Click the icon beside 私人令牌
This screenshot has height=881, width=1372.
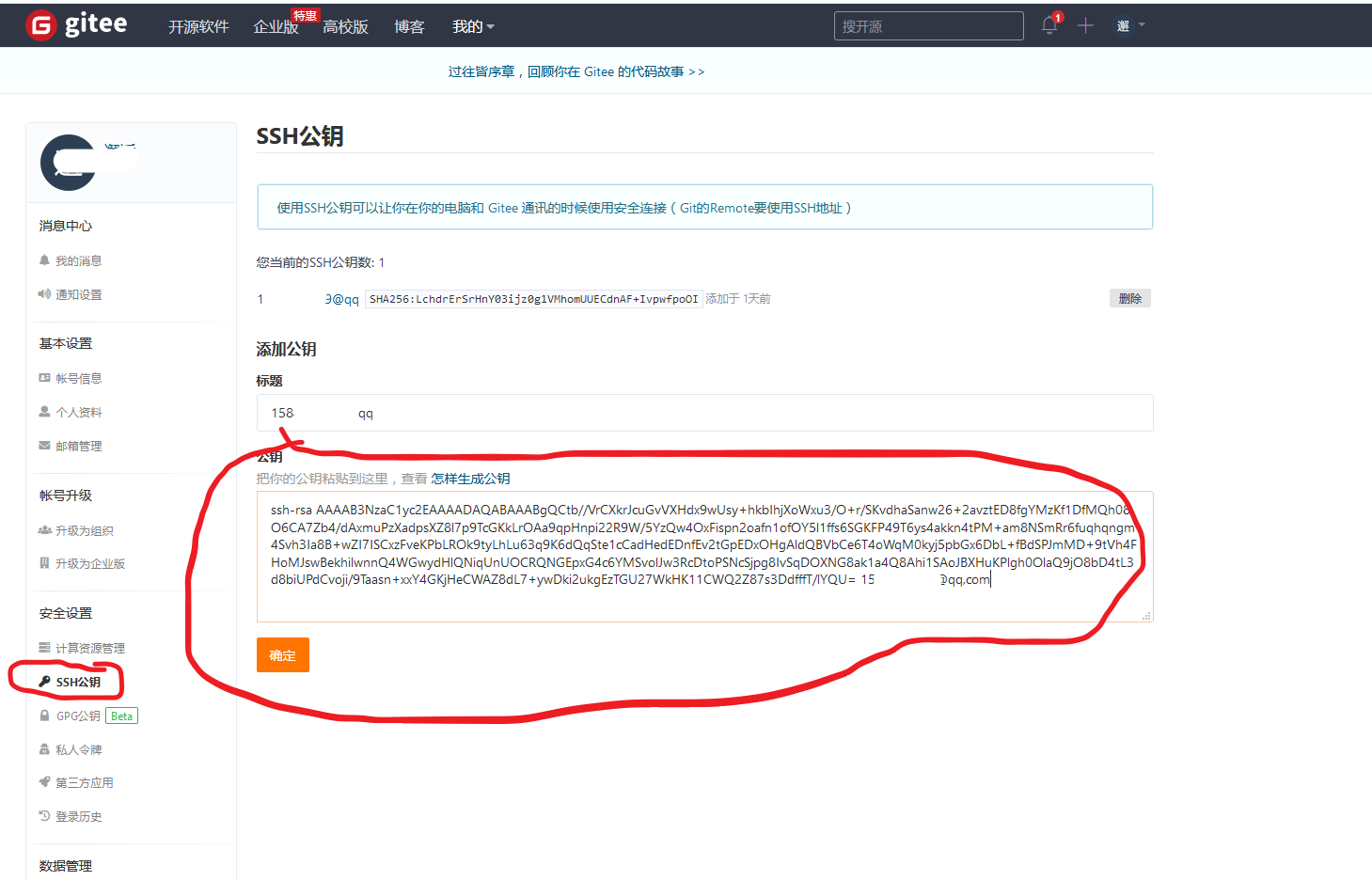[44, 749]
